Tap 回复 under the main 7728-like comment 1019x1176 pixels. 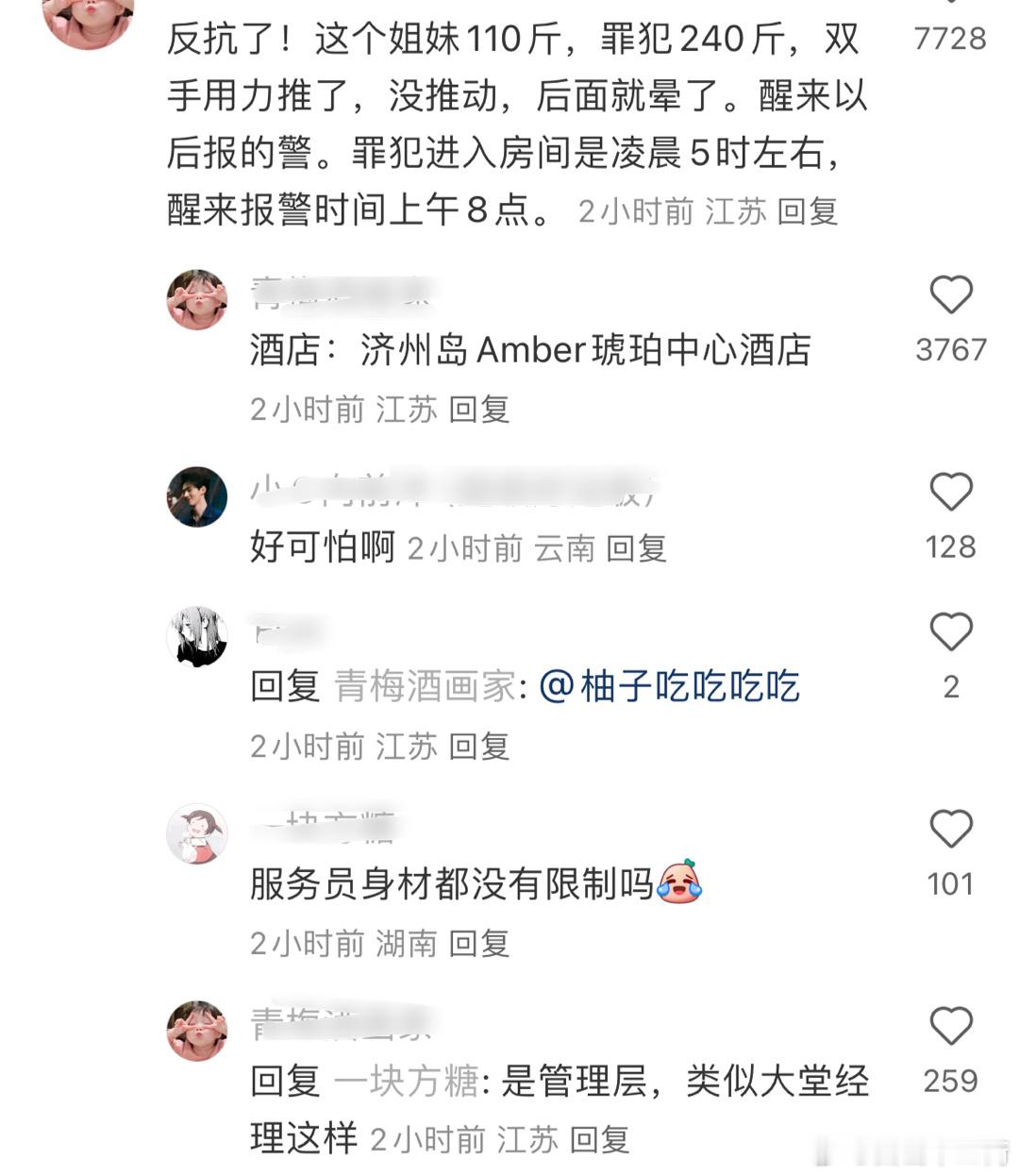click(808, 210)
